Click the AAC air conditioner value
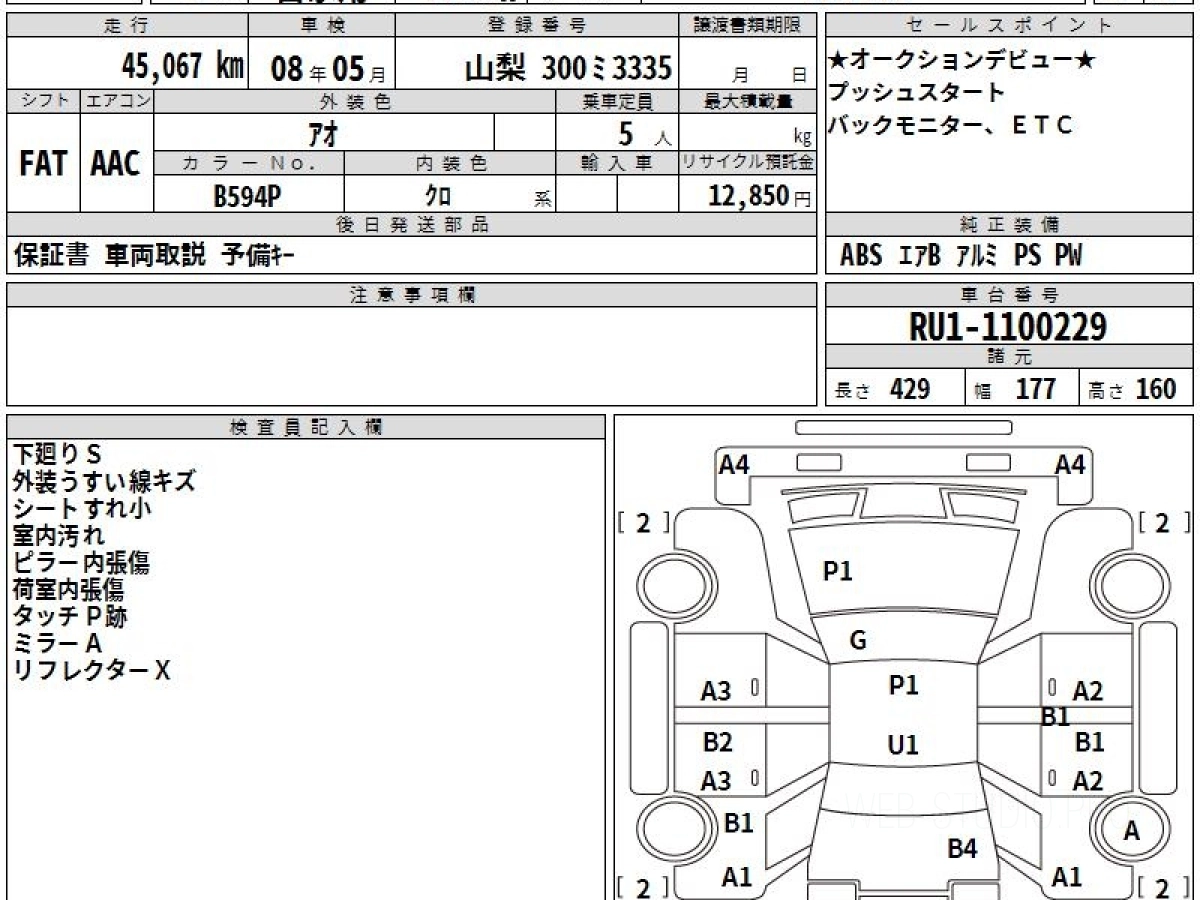This screenshot has width=1200, height=900. [x=116, y=164]
